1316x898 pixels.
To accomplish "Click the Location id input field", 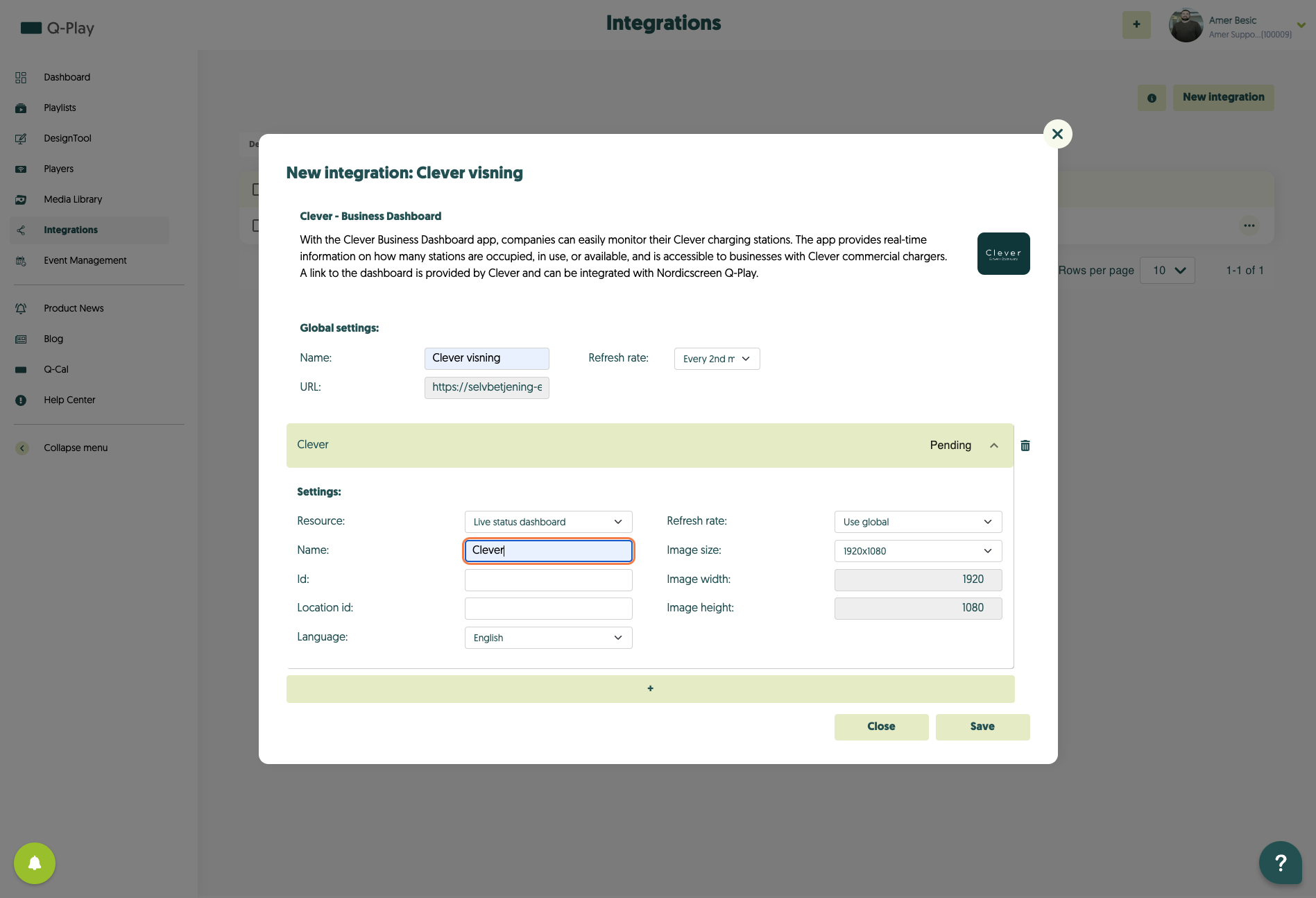I will tap(548, 608).
